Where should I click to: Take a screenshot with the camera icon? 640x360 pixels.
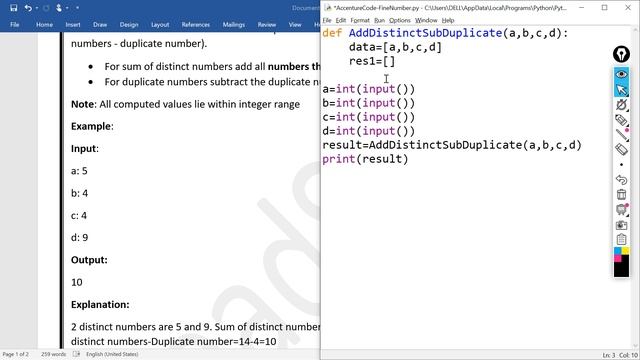coord(621,225)
